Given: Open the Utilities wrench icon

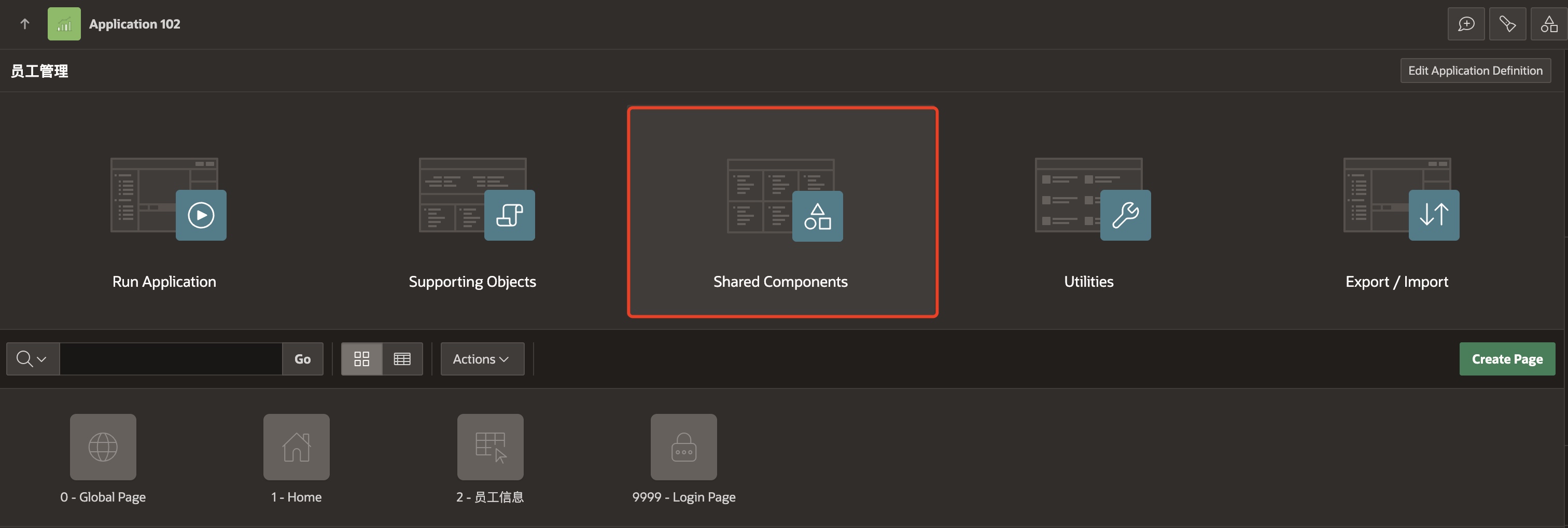Looking at the screenshot, I should [1125, 215].
